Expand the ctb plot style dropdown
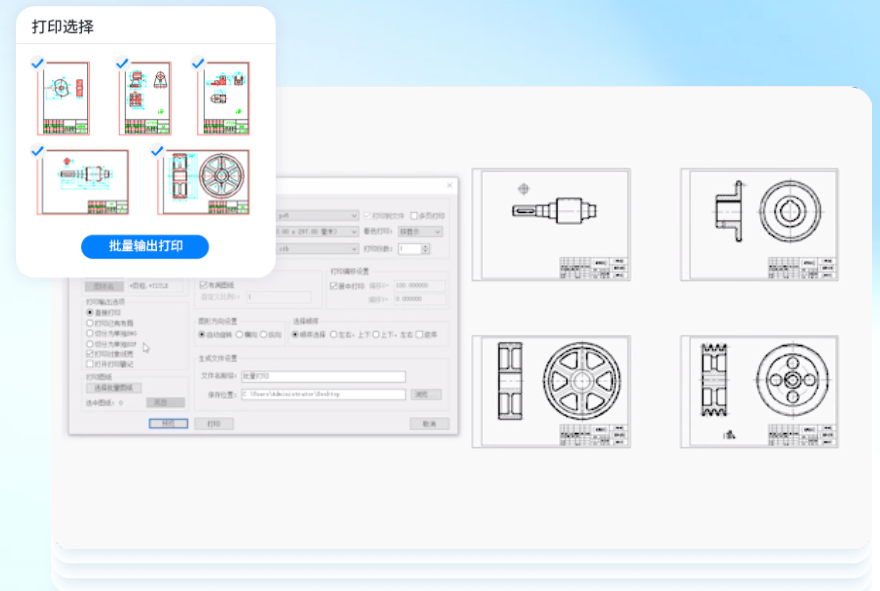This screenshot has height=591, width=880. click(317, 248)
